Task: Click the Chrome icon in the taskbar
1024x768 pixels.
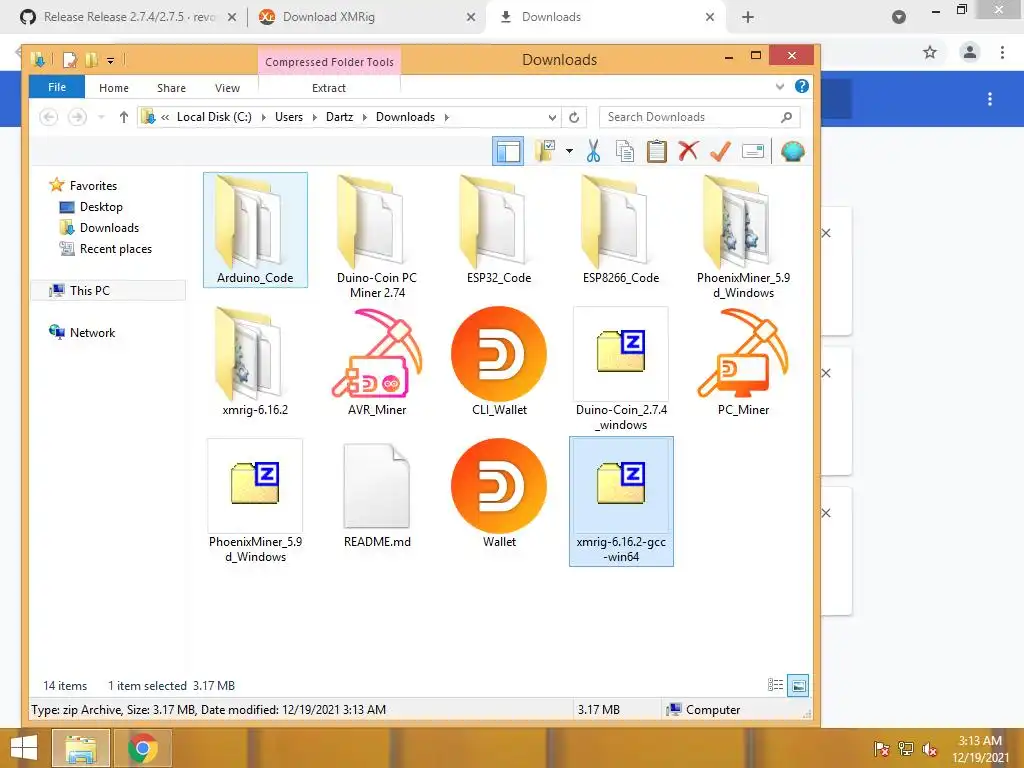Action: coord(143,748)
